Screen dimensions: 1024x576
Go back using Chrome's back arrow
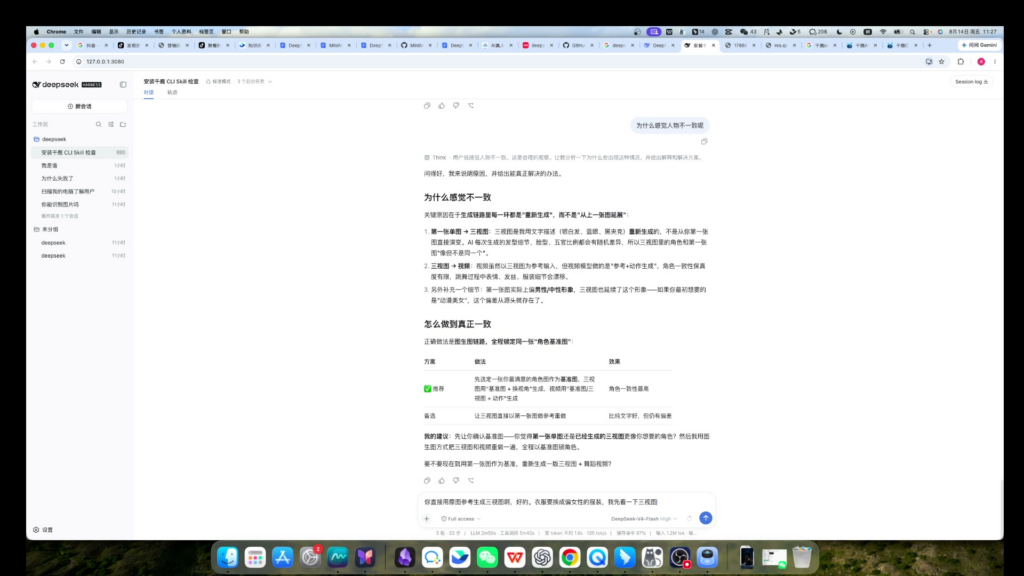point(35,61)
